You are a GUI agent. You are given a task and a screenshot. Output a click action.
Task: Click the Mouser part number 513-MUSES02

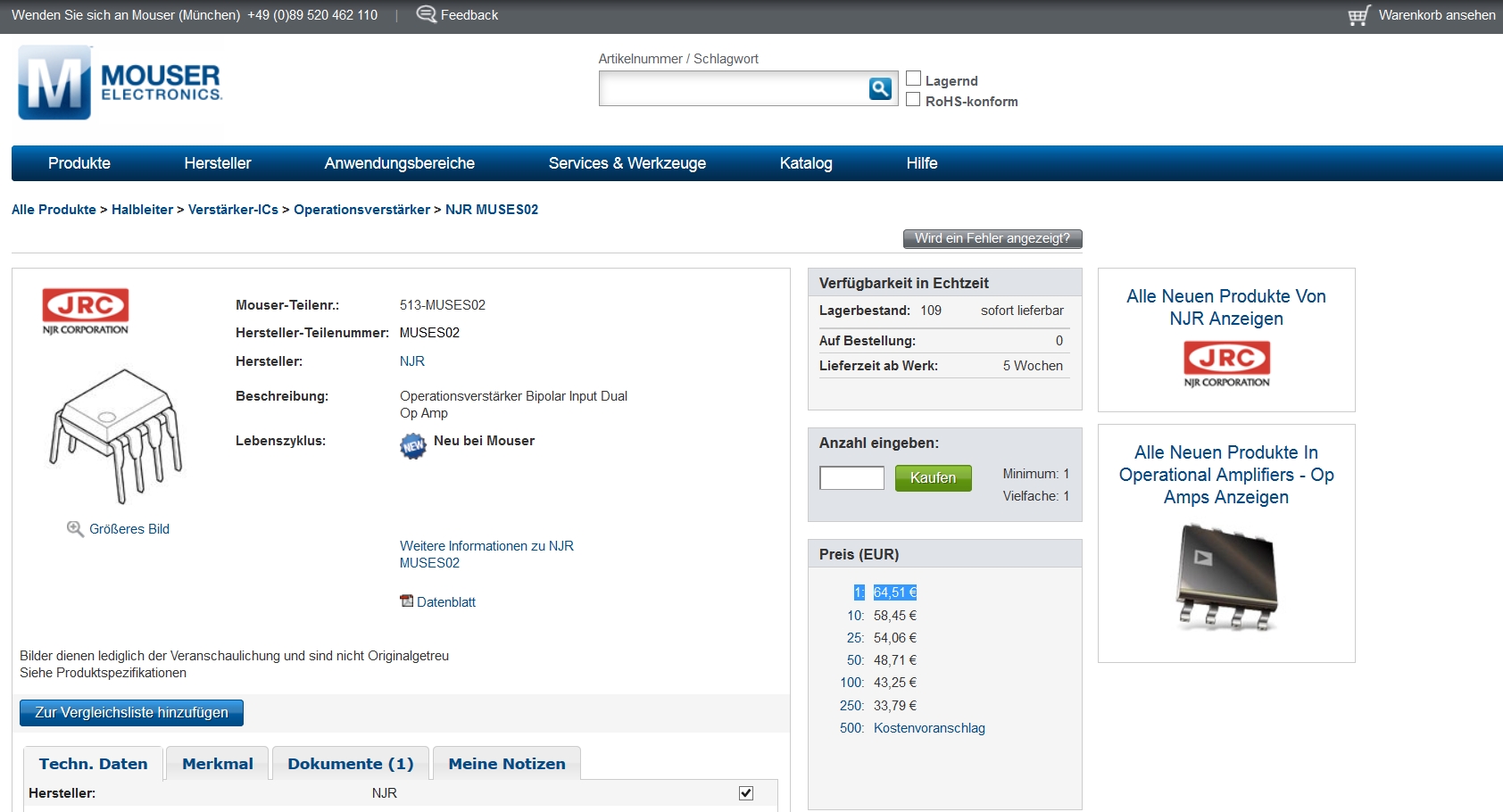(x=443, y=305)
